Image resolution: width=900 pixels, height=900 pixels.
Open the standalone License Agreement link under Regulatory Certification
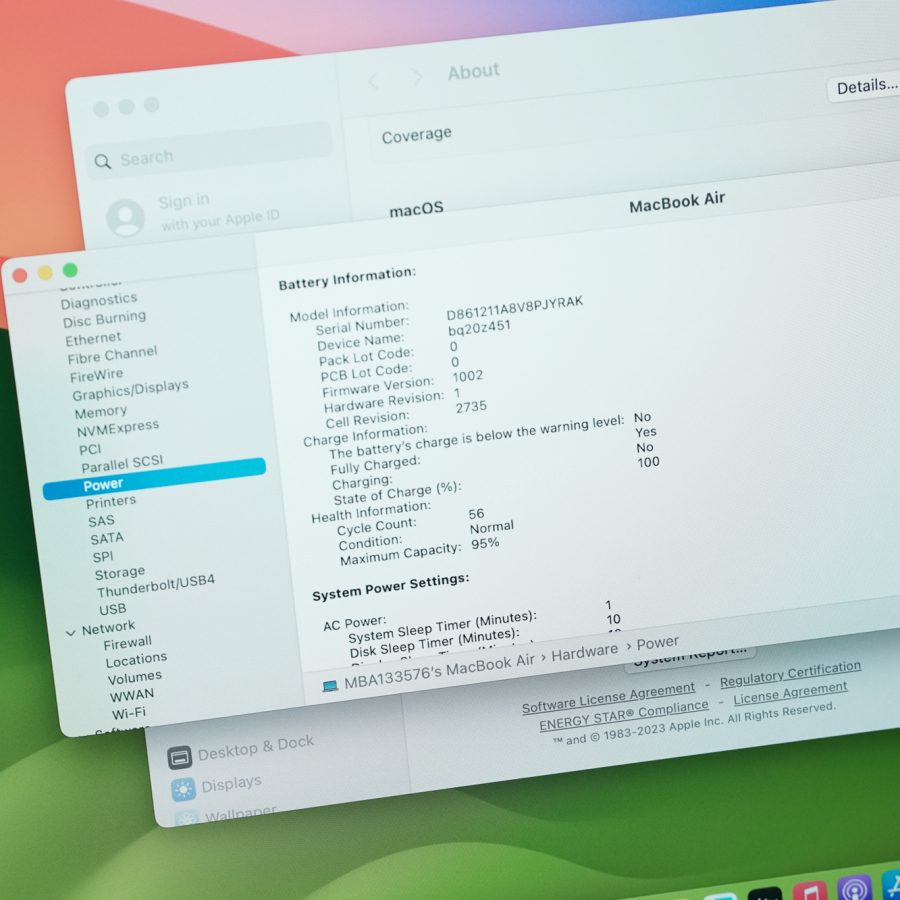pyautogui.click(x=790, y=693)
